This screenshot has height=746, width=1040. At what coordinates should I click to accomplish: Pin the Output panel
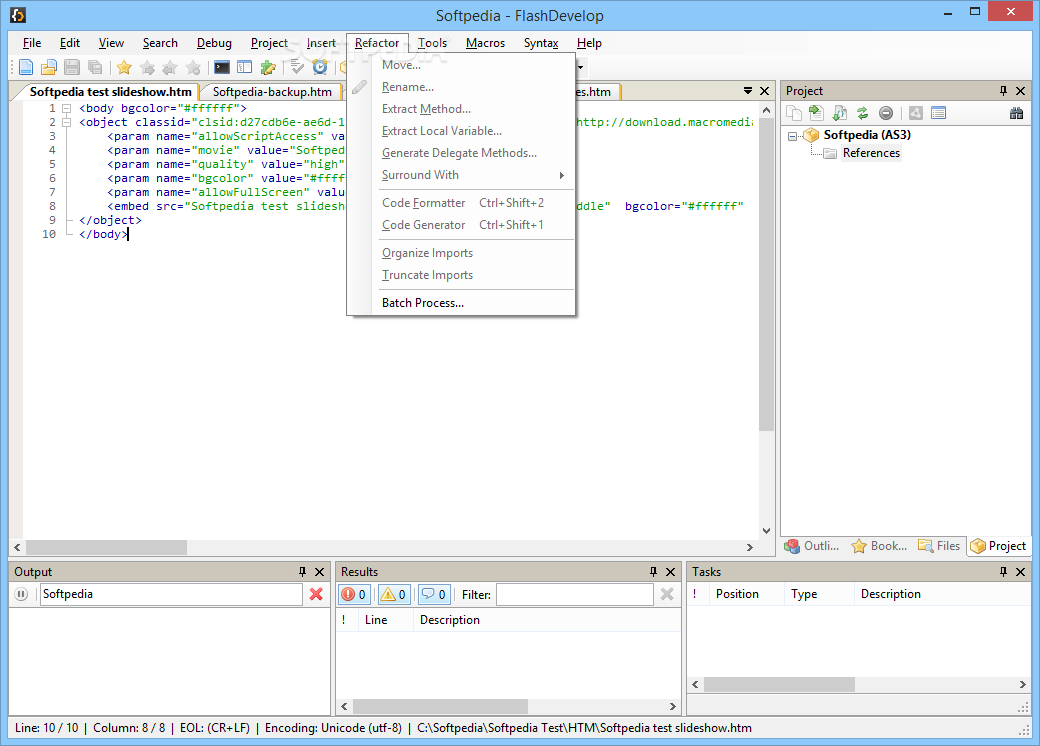click(302, 572)
